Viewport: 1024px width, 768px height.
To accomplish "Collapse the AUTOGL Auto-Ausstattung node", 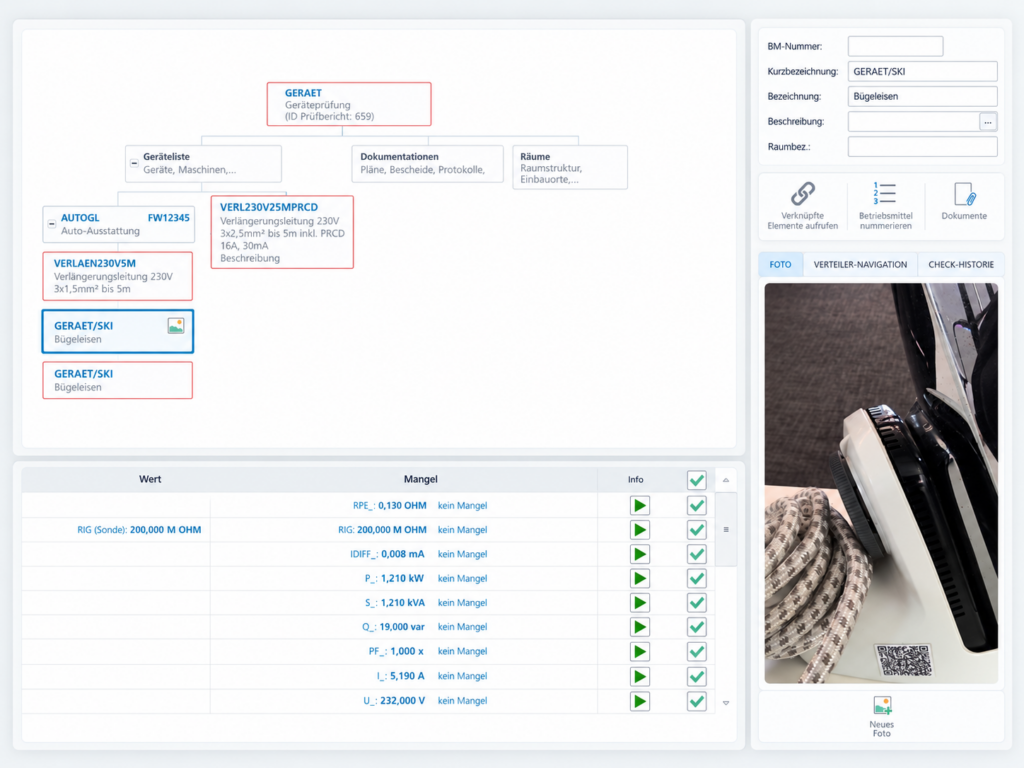I will (x=52, y=224).
